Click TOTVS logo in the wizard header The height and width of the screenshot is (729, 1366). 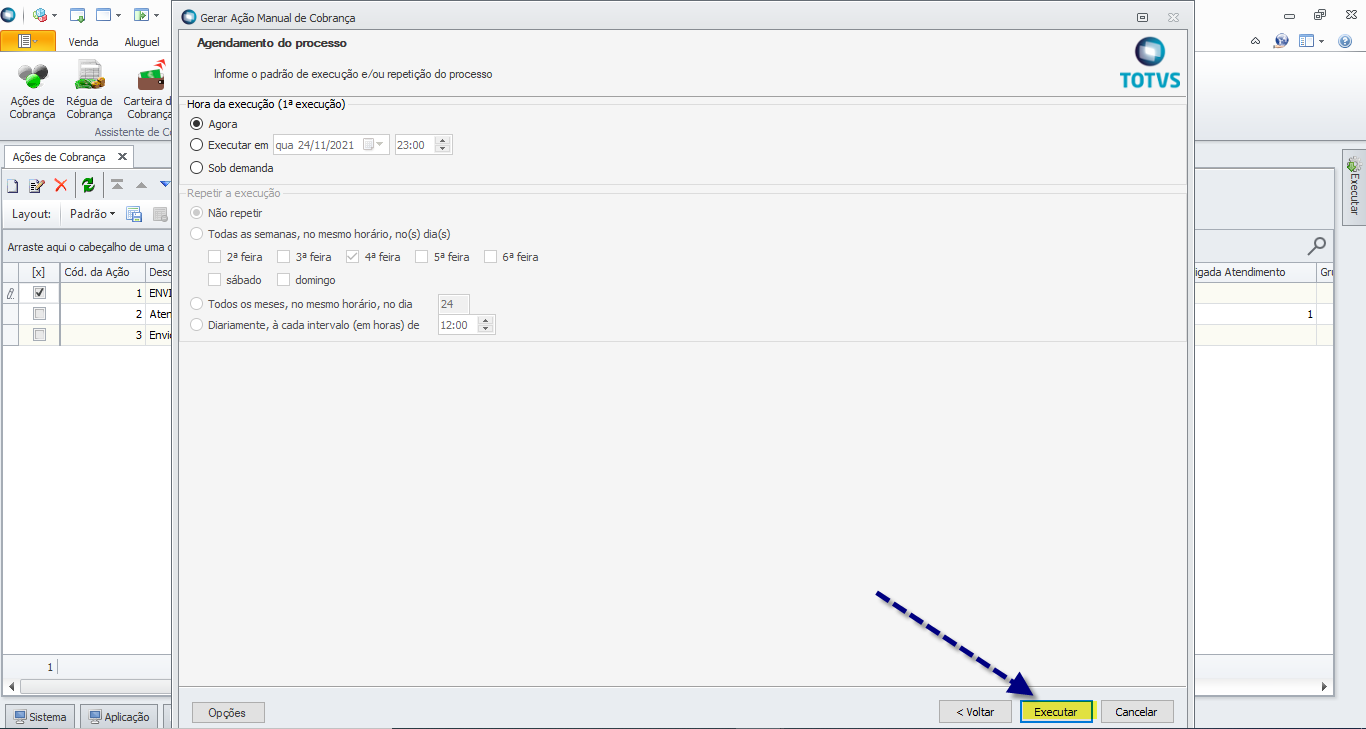pos(1150,64)
